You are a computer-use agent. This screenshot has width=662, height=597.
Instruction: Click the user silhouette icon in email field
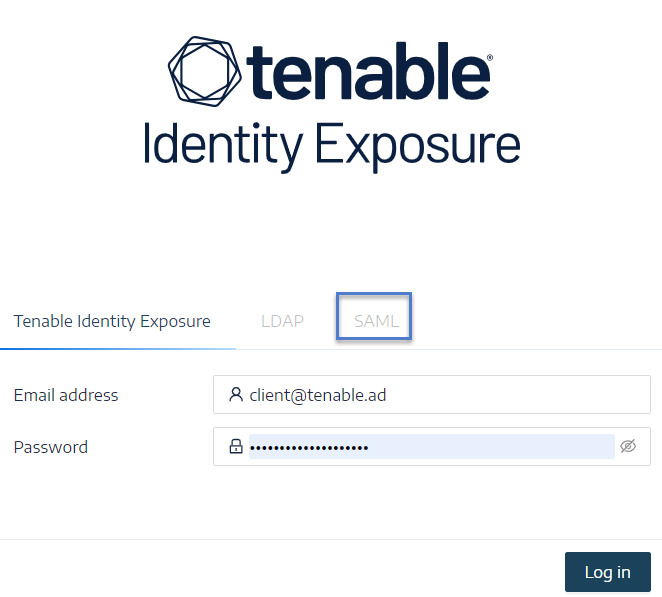236,395
